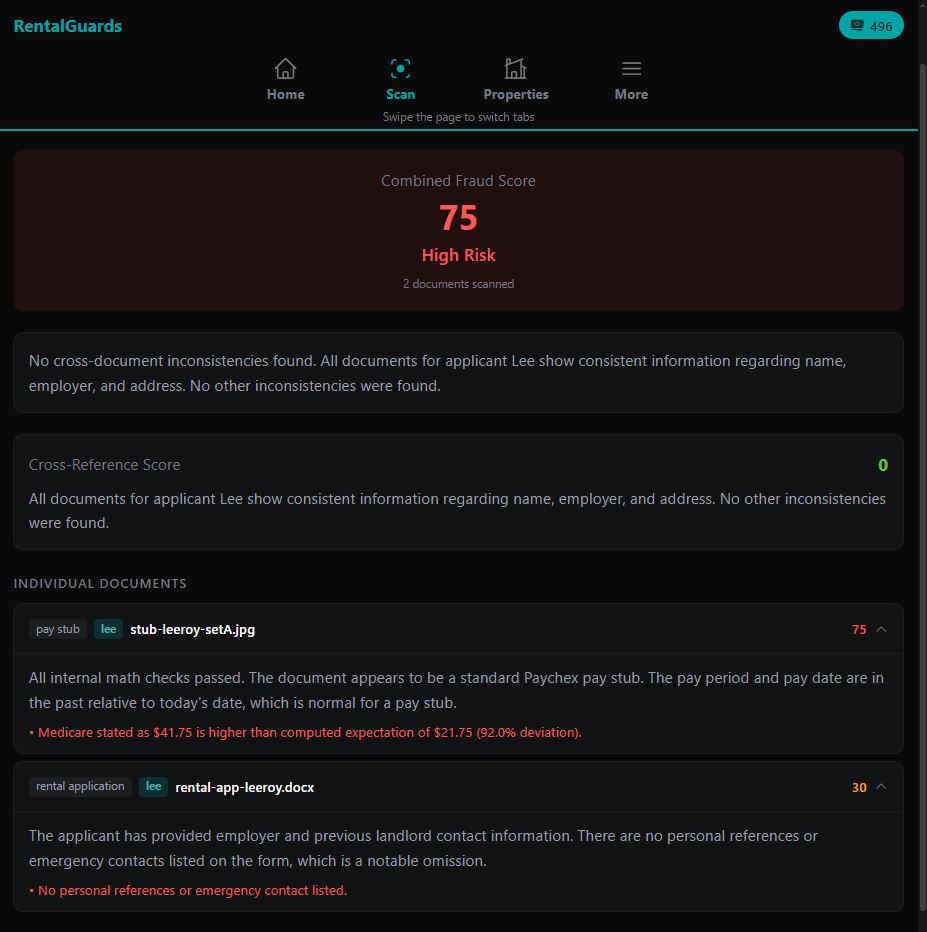Click the lee badge on the pay stub card

point(108,629)
